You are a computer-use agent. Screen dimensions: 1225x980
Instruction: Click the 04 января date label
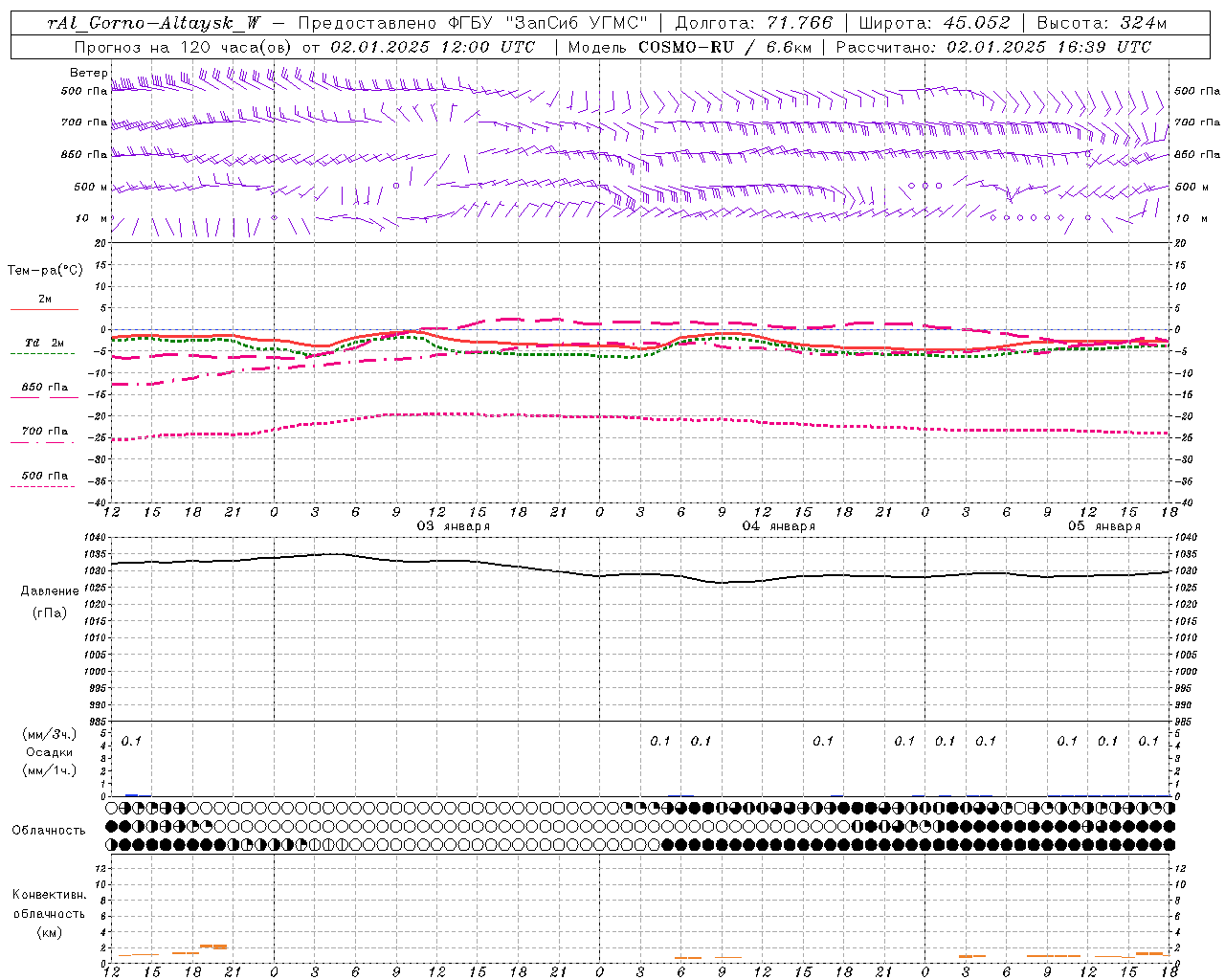click(779, 526)
